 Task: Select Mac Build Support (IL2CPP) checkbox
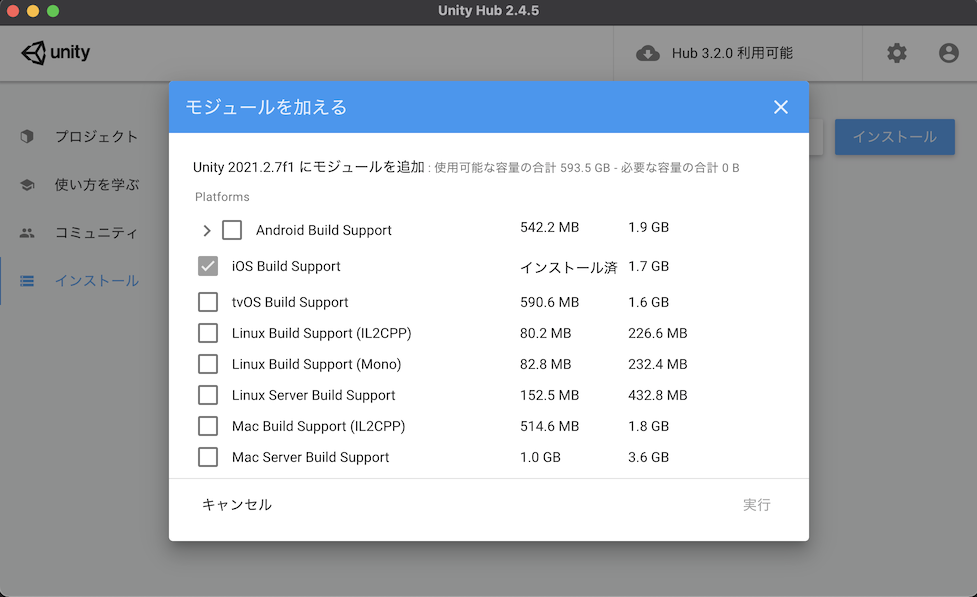[208, 426]
